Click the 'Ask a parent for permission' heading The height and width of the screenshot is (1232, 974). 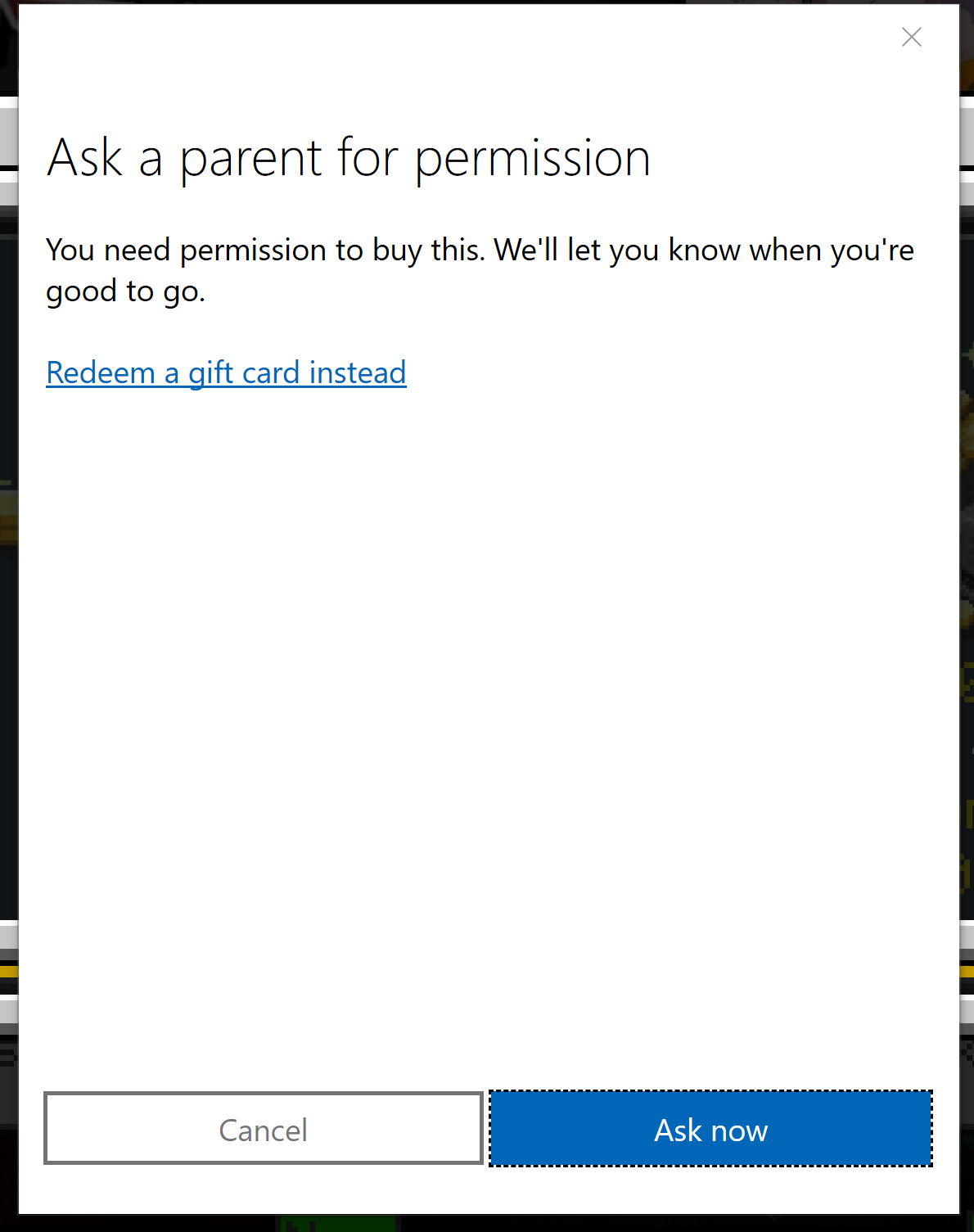click(349, 157)
